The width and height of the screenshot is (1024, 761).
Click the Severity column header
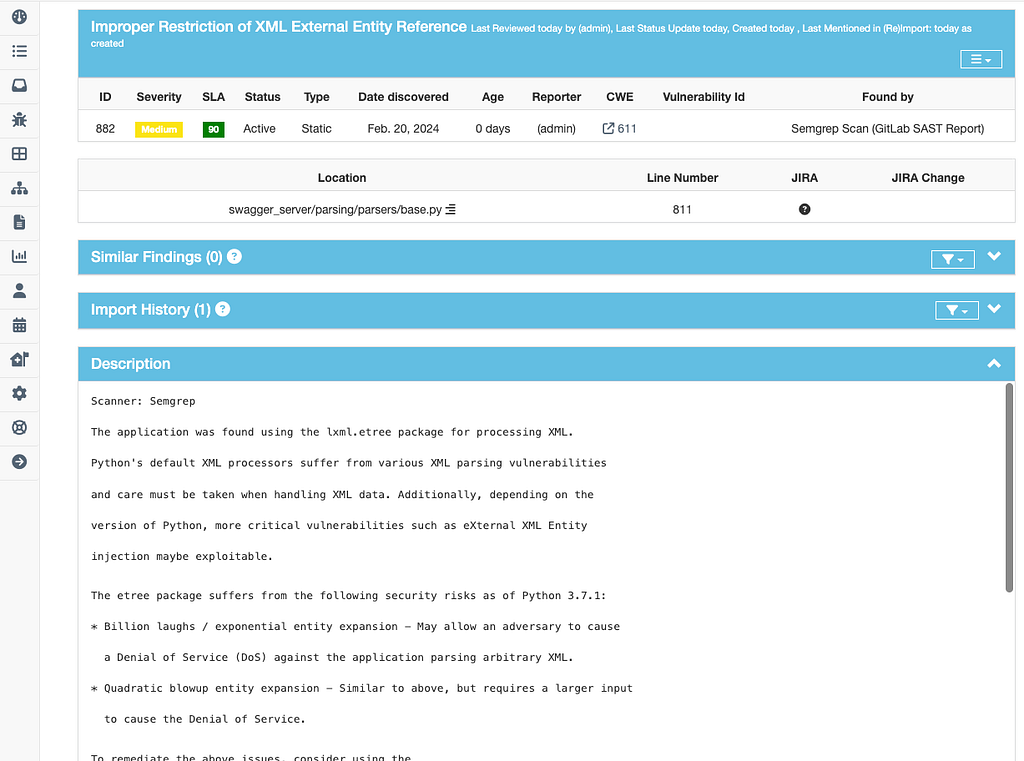tap(159, 97)
